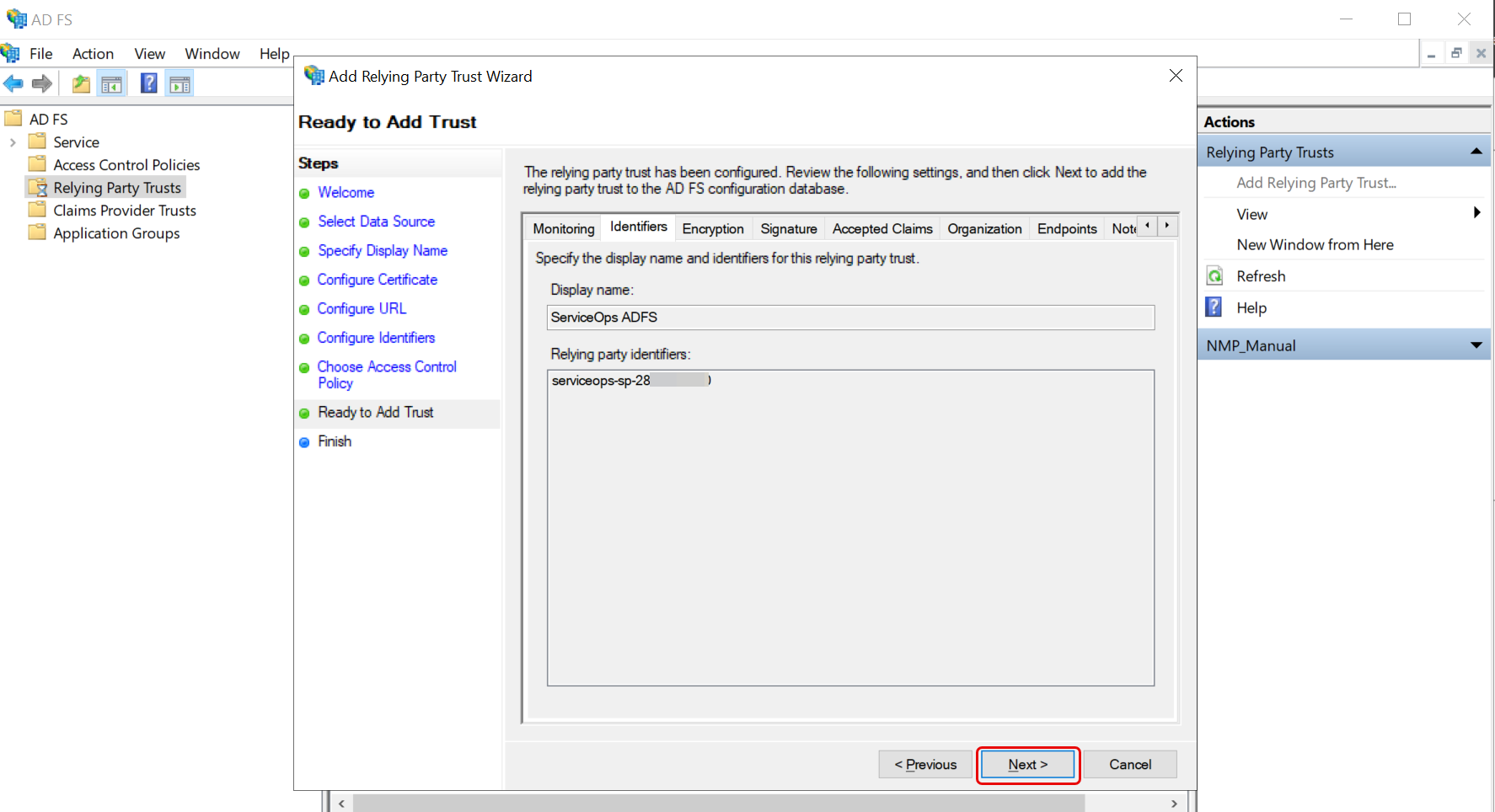Toggle the Show/Hide Console Tree icon
This screenshot has width=1495, height=812.
pos(111,83)
